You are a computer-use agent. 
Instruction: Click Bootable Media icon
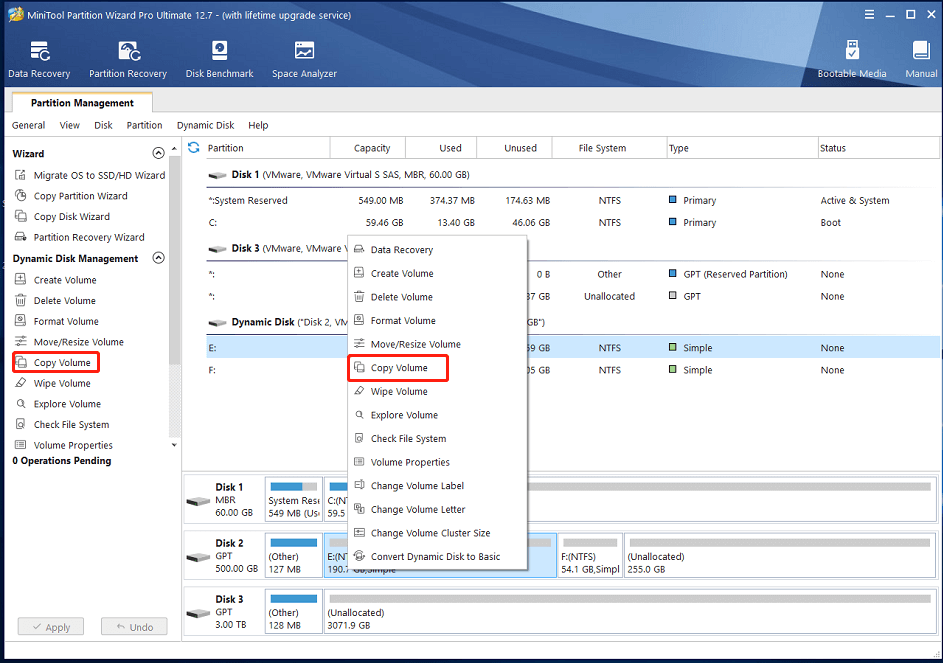[x=852, y=59]
